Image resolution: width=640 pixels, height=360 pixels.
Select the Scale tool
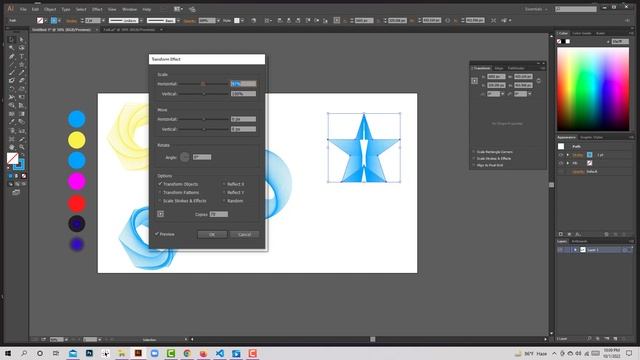click(x=22, y=89)
